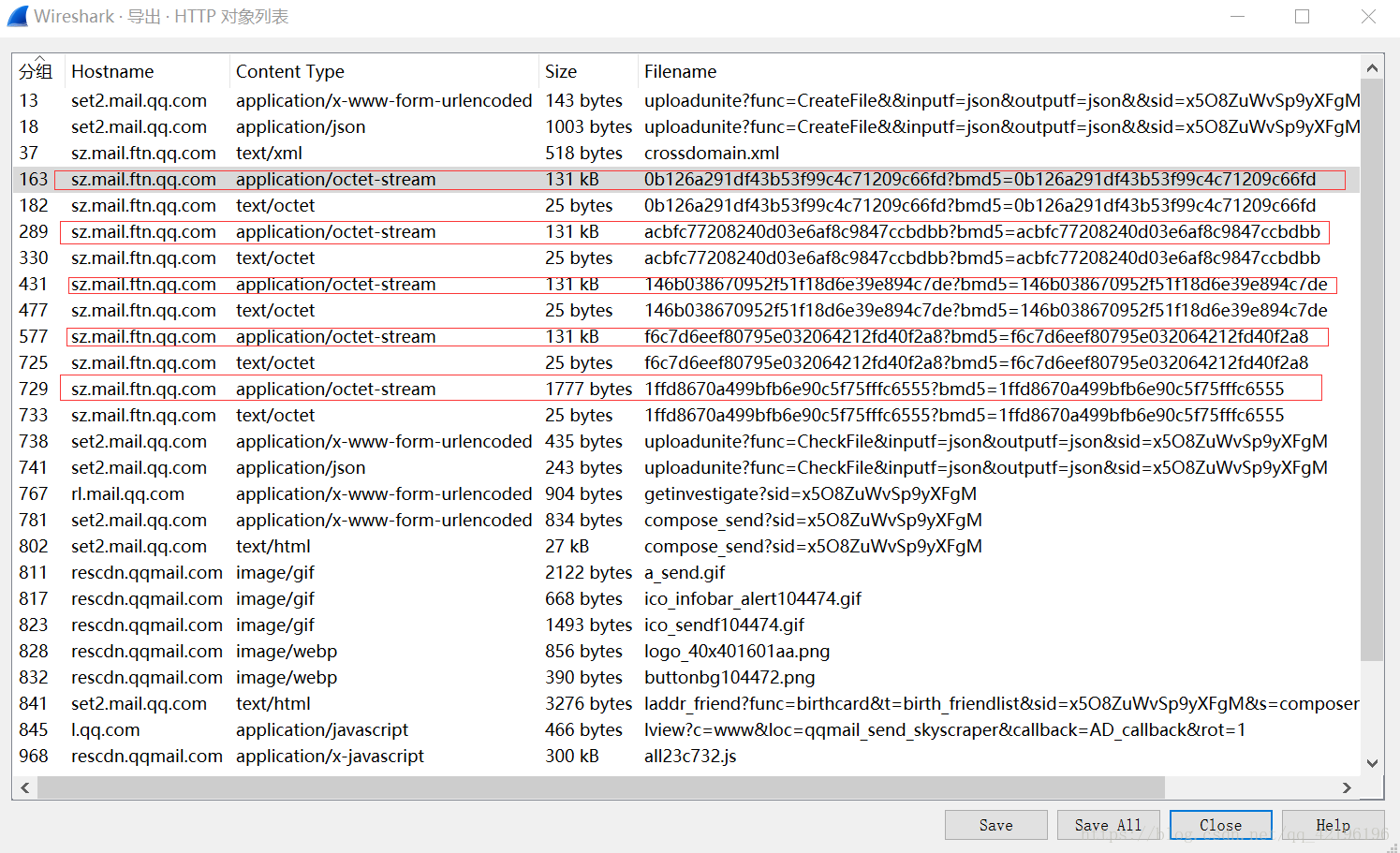The width and height of the screenshot is (1400, 853).
Task: Select packet 733 row
Action: 686,415
